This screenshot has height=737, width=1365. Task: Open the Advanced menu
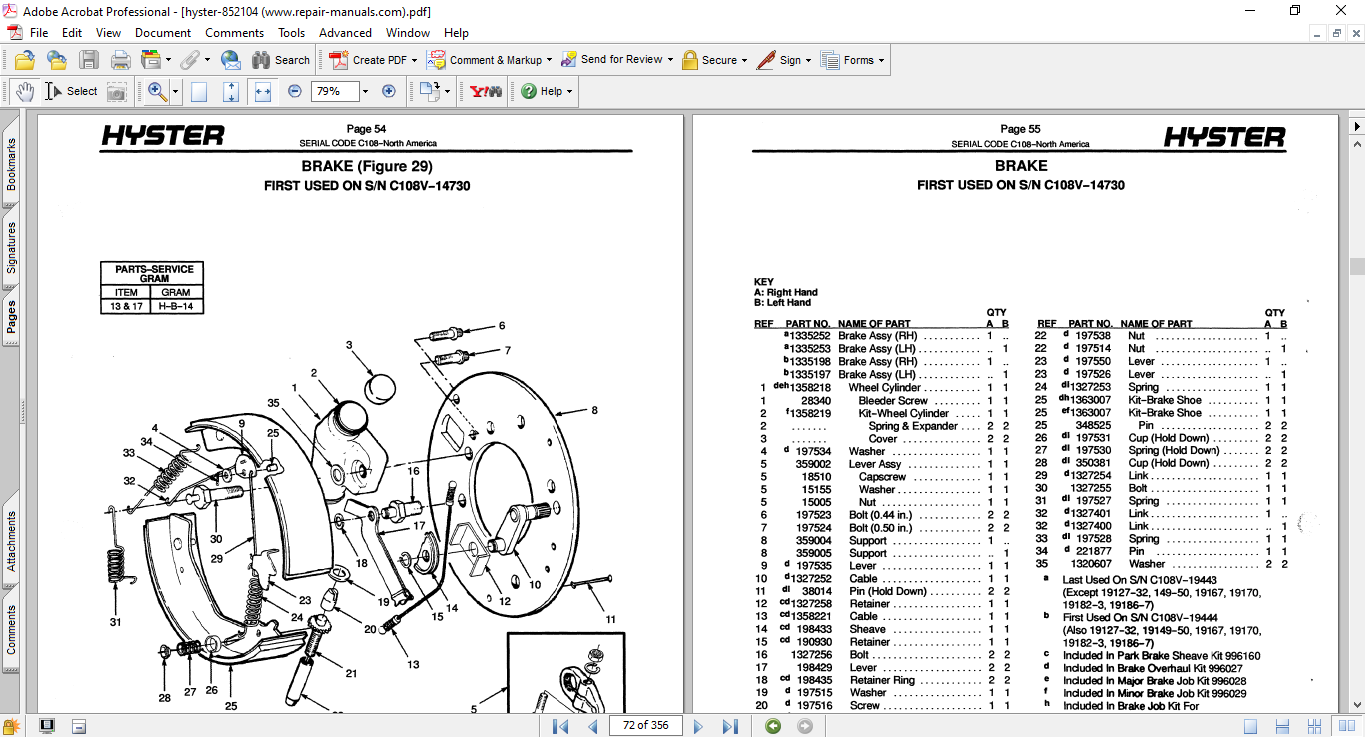[345, 33]
